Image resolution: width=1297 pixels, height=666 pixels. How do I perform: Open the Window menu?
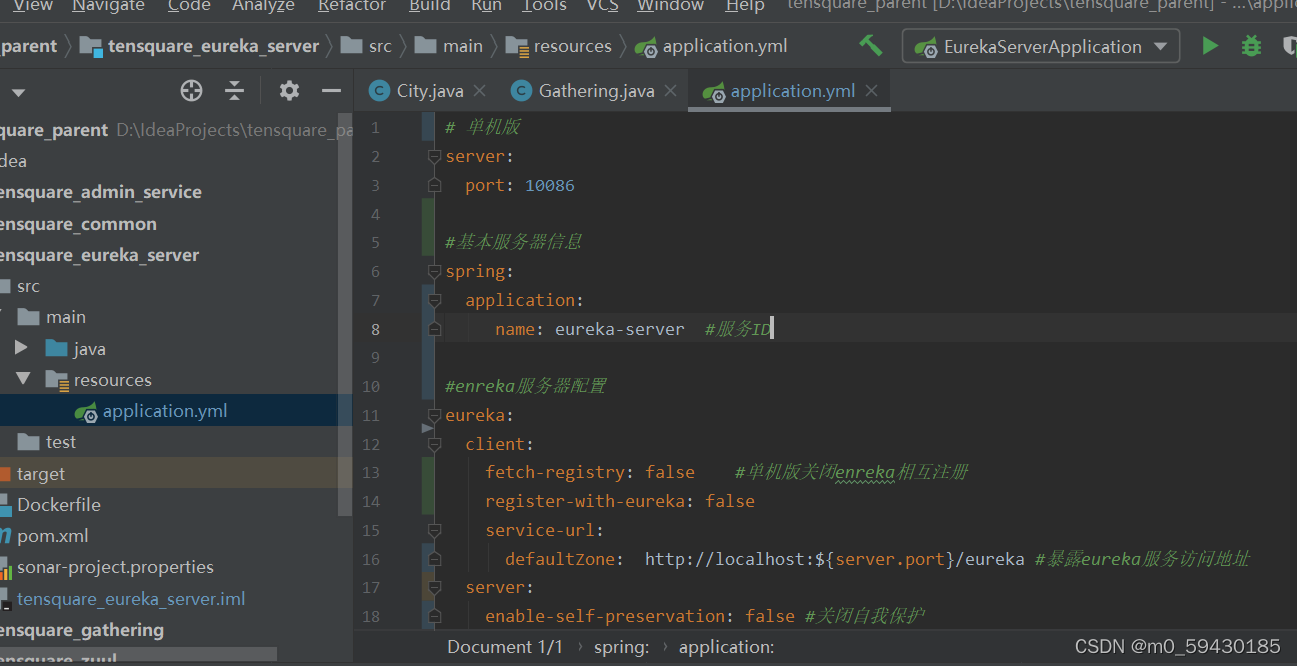[x=670, y=6]
